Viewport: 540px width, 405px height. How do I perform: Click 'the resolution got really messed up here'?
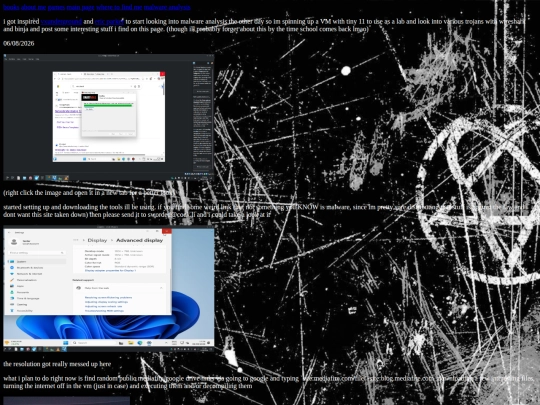[x=57, y=364]
